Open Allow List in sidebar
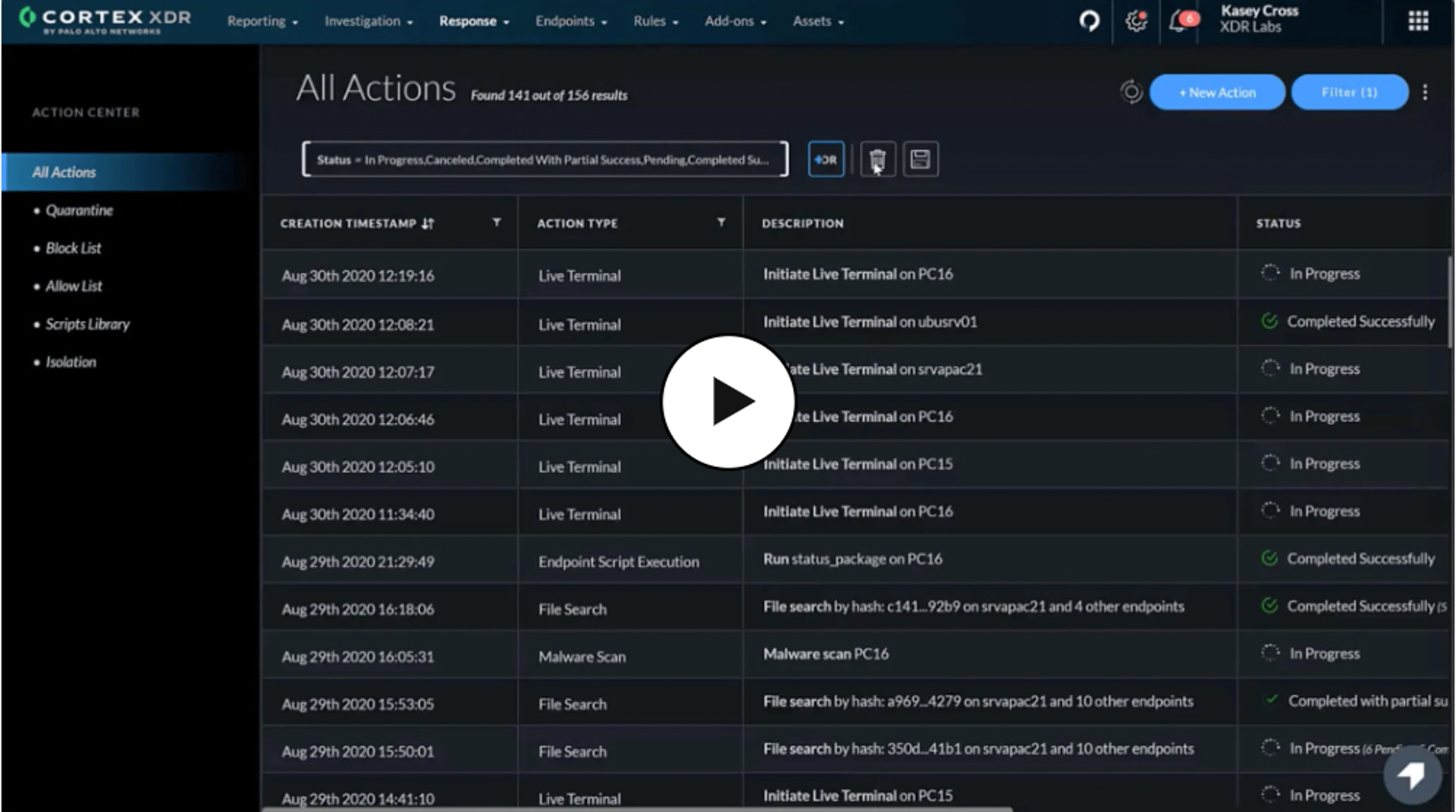The image size is (1456, 812). 74,286
